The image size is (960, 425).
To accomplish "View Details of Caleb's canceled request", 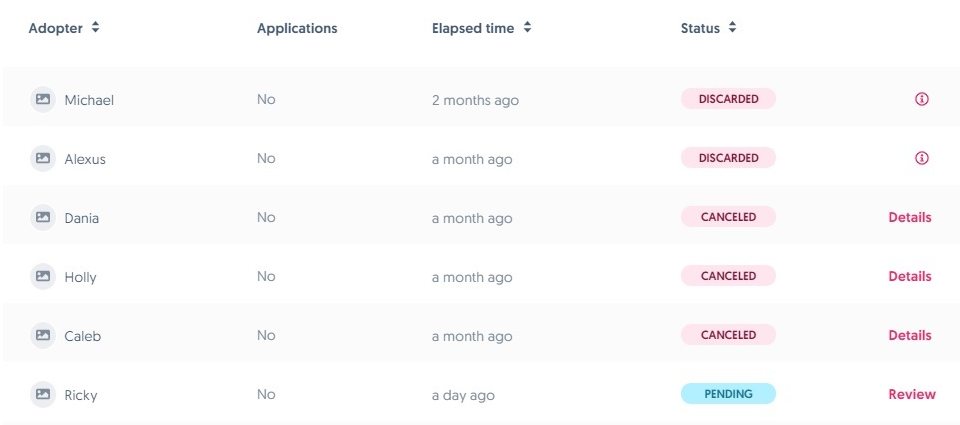I will point(909,335).
